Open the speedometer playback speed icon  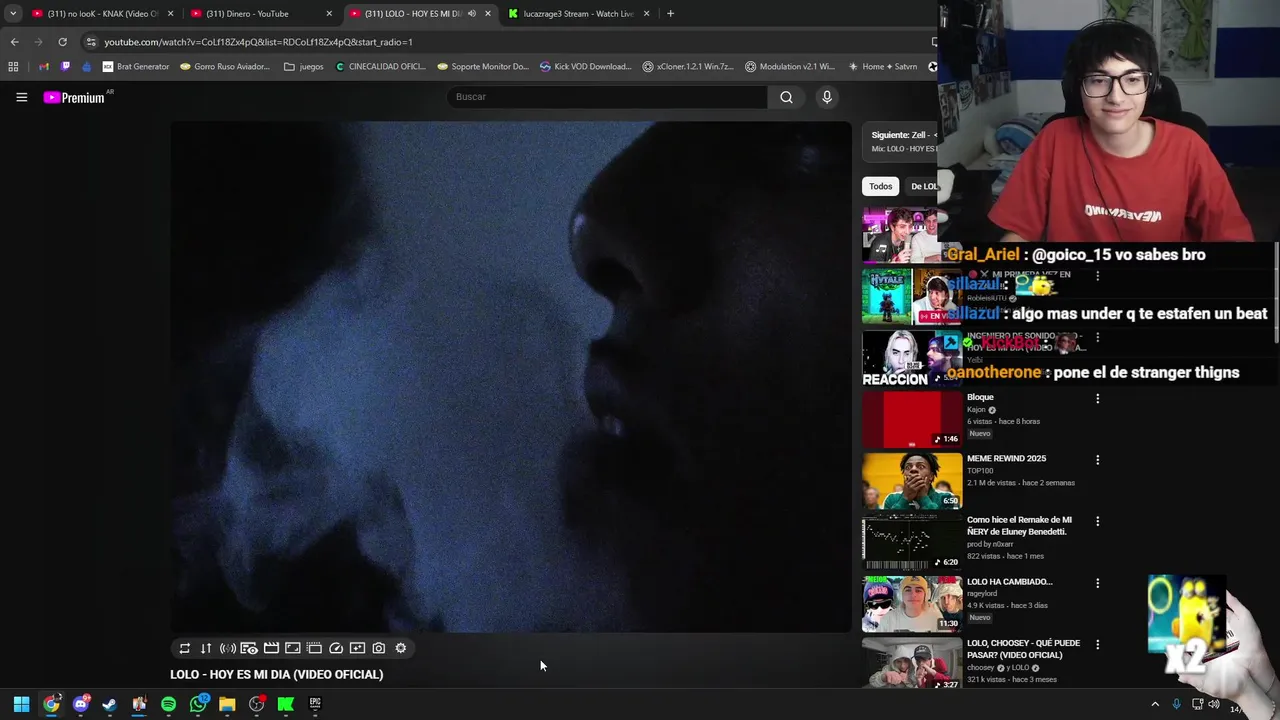[336, 648]
